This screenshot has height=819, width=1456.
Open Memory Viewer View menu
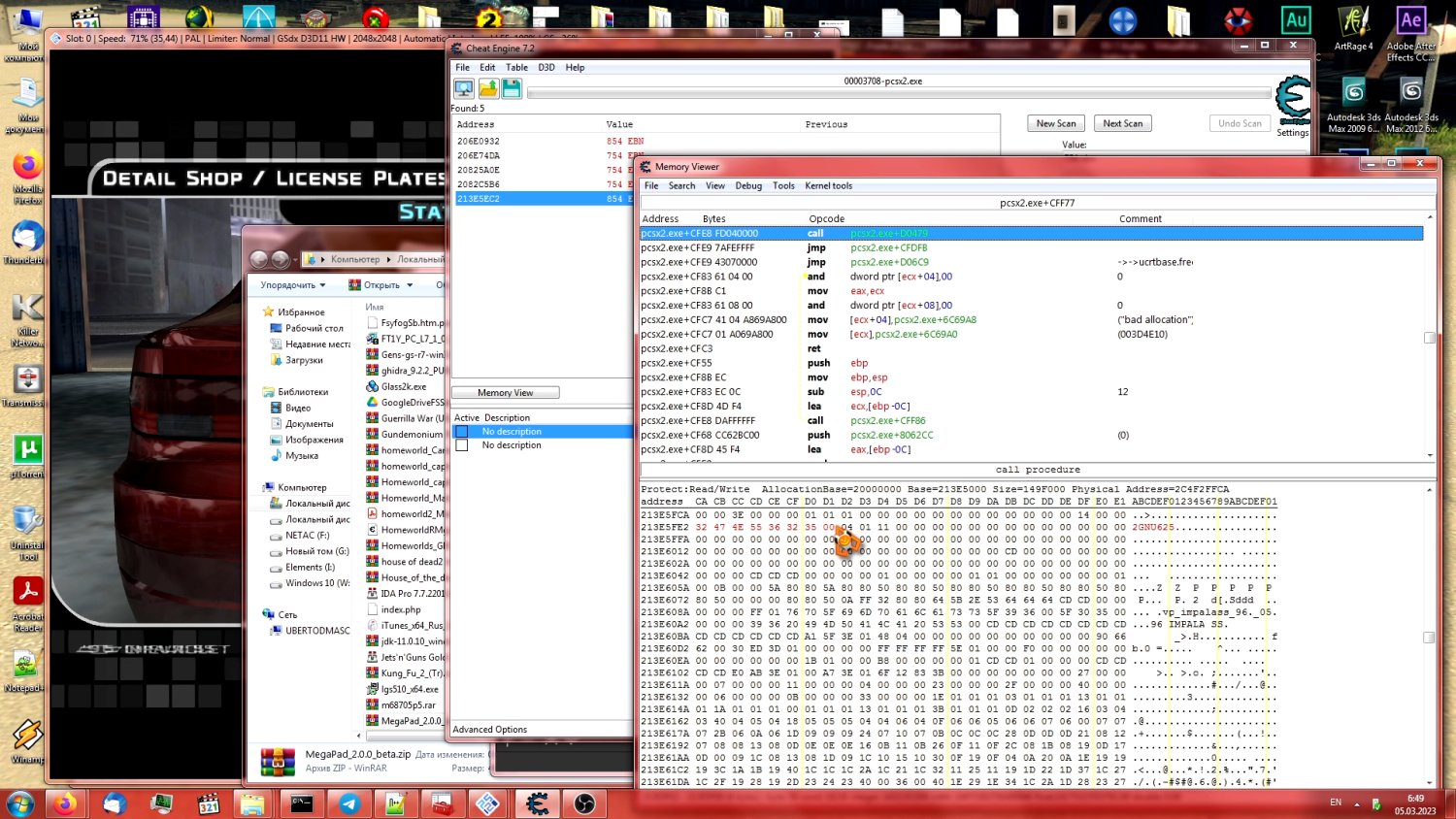[x=715, y=186]
